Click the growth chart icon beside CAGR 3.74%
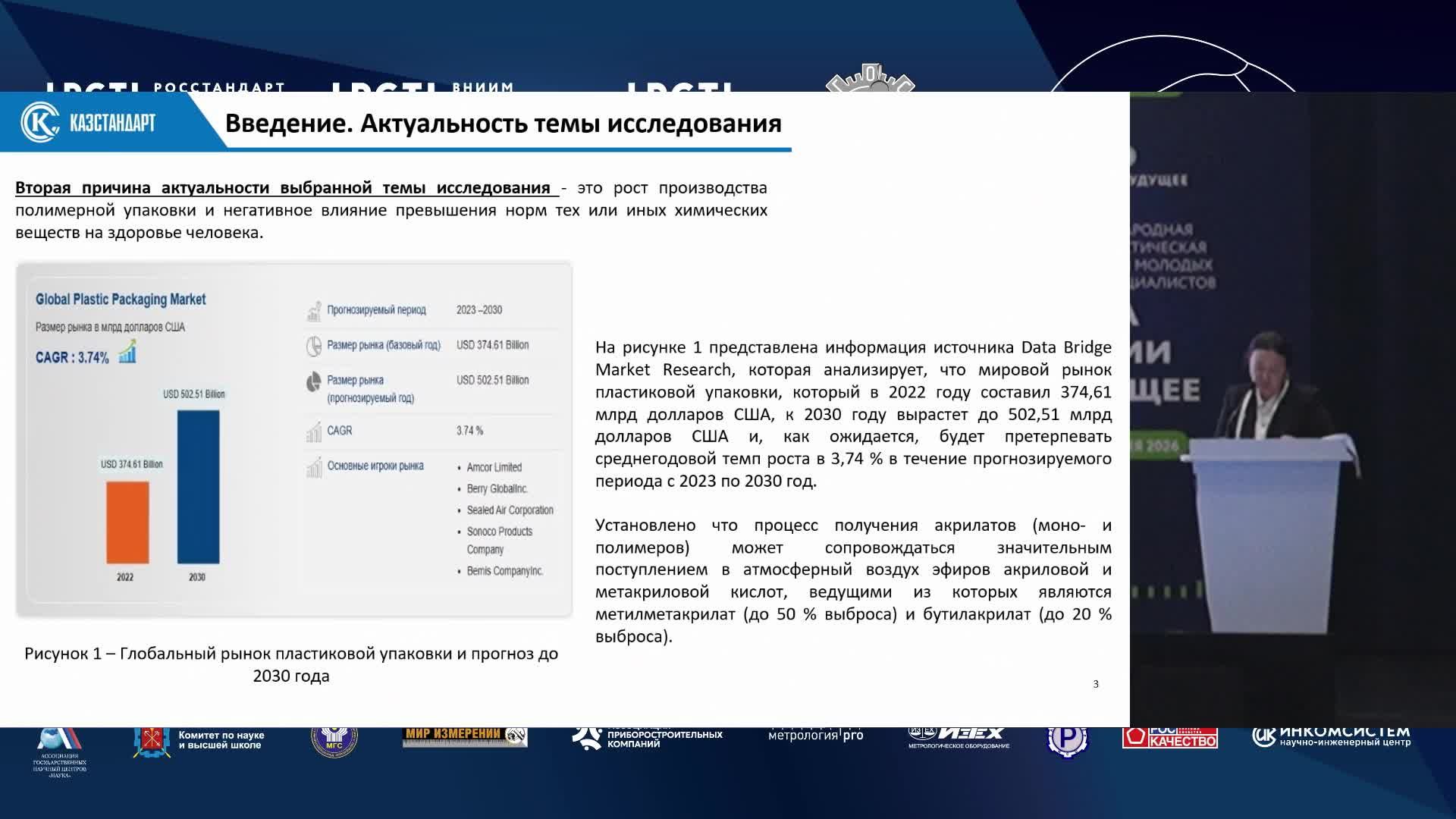 [127, 352]
